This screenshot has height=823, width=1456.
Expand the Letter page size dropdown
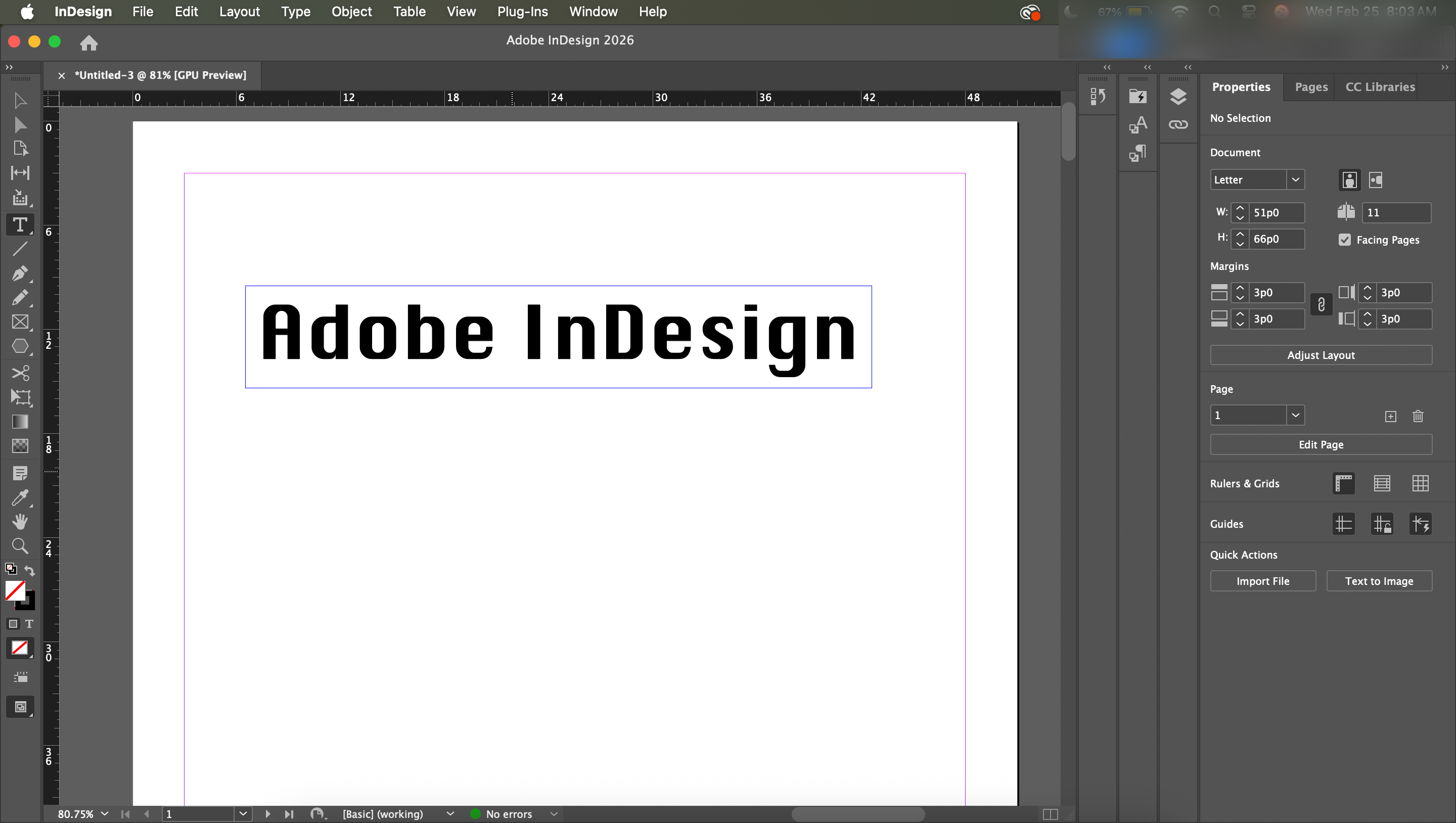tap(1295, 180)
